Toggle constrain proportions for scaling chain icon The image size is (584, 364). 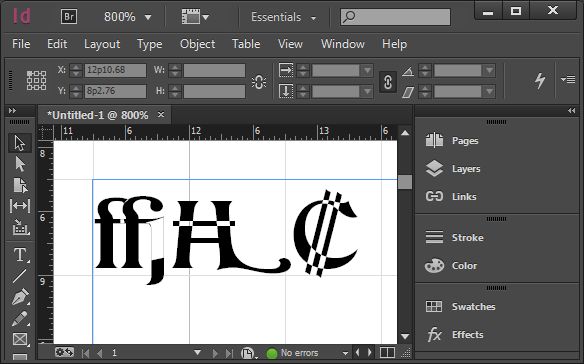[388, 82]
